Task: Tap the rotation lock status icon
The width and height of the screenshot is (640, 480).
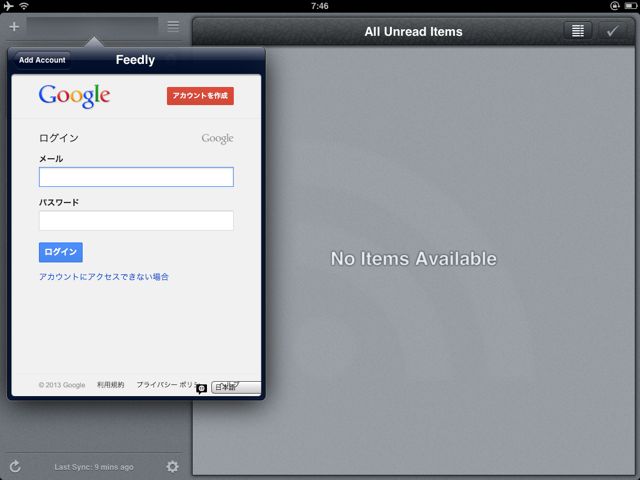Action: [615, 6]
